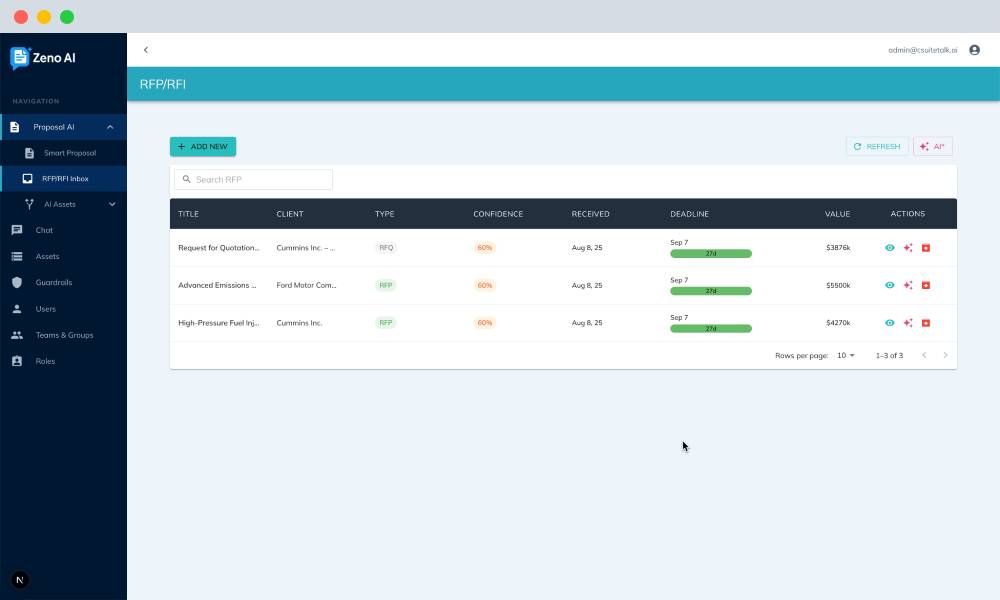Click the Advanced Emissions ... title
The image size is (1000, 600).
pyautogui.click(x=217, y=285)
